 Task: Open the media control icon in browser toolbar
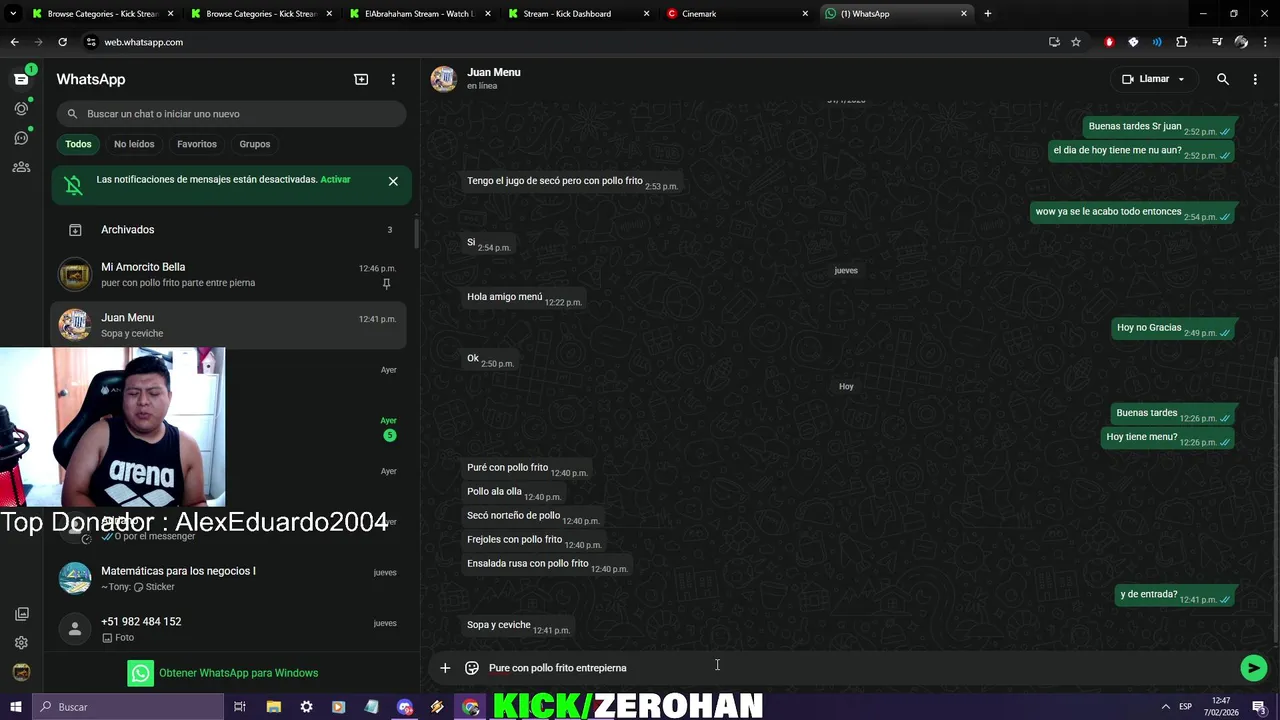pyautogui.click(x=1217, y=42)
